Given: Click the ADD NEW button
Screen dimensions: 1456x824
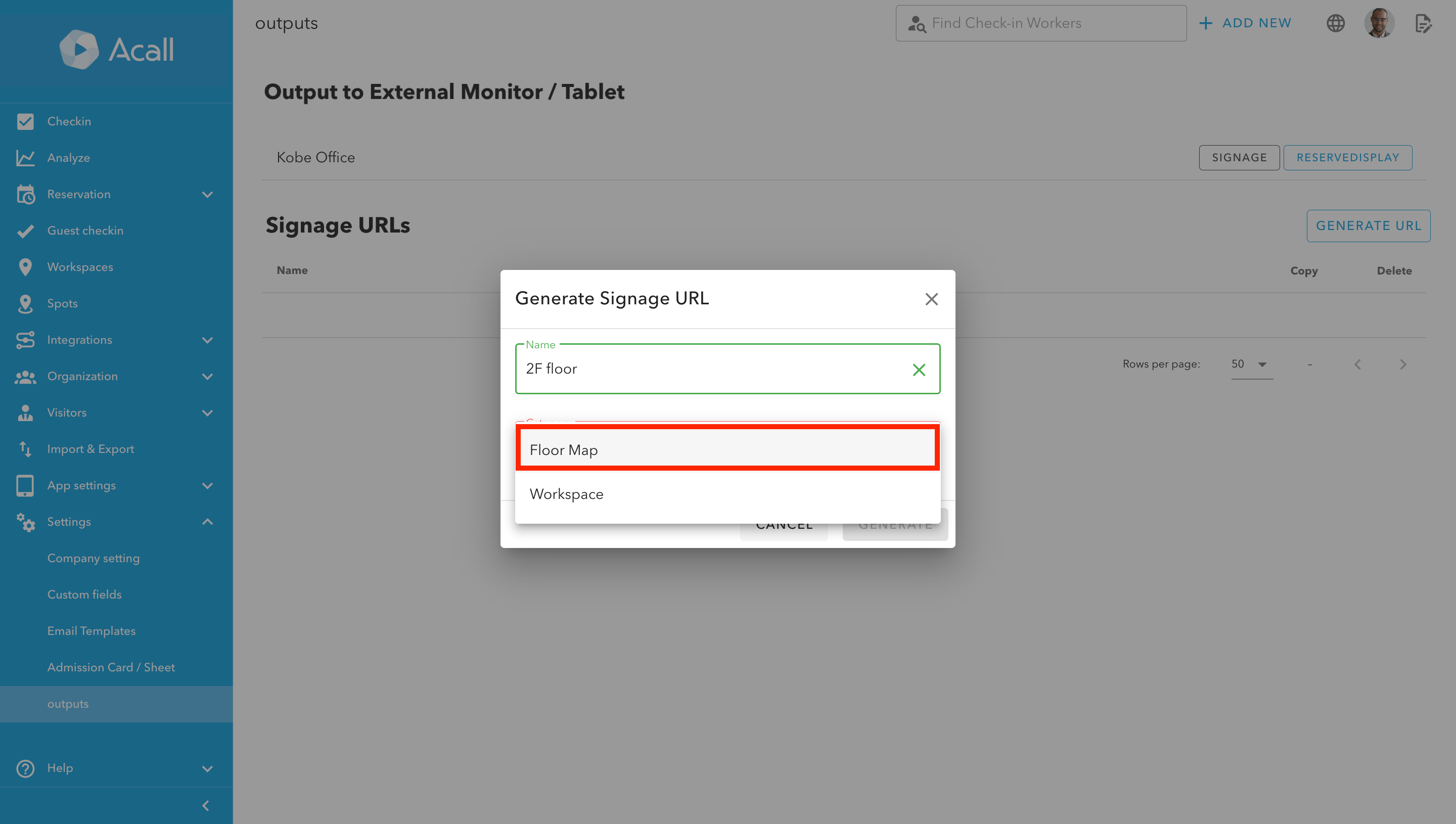Looking at the screenshot, I should (x=1246, y=23).
